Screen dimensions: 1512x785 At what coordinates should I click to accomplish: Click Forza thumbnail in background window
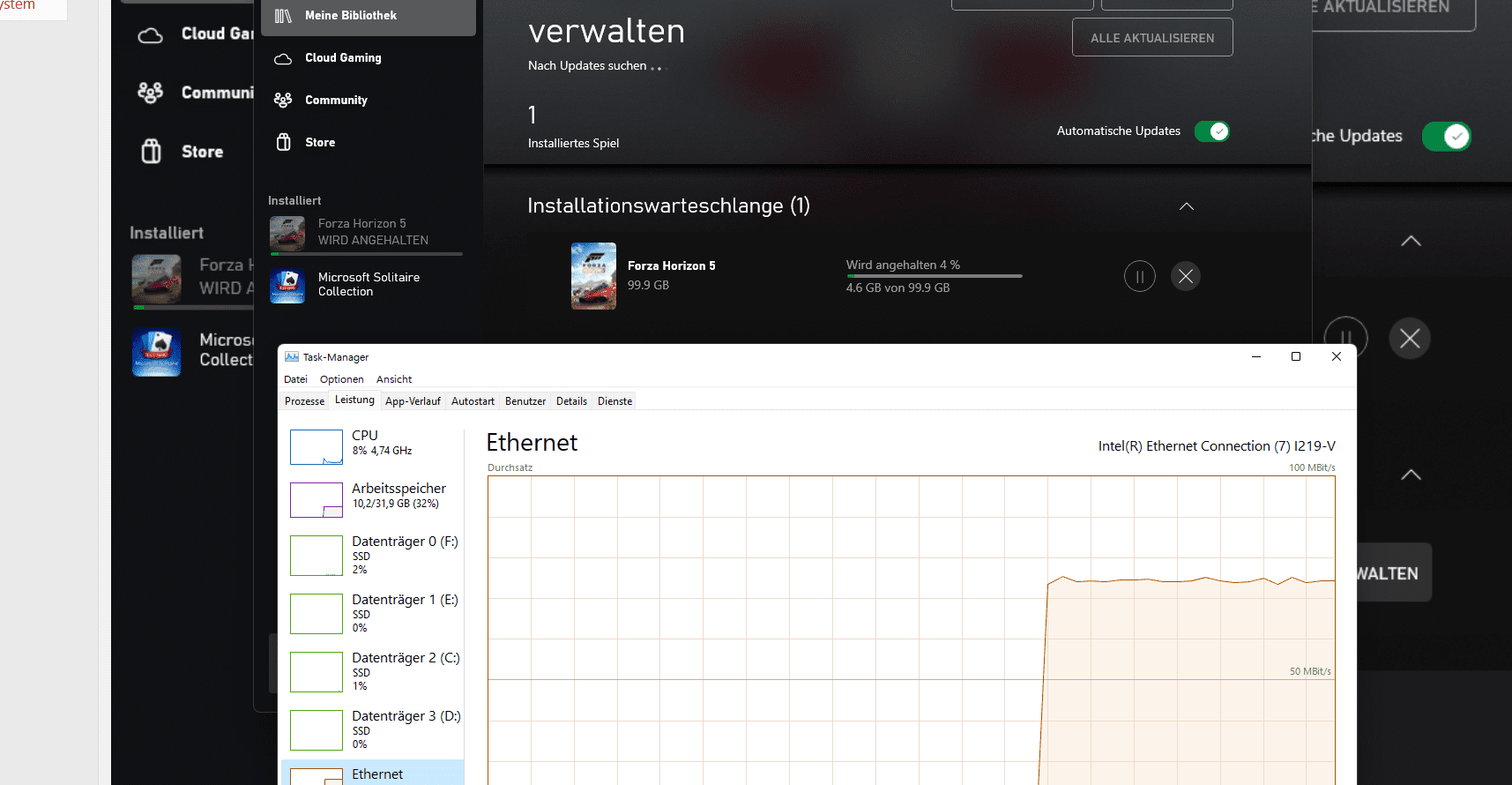pos(157,279)
